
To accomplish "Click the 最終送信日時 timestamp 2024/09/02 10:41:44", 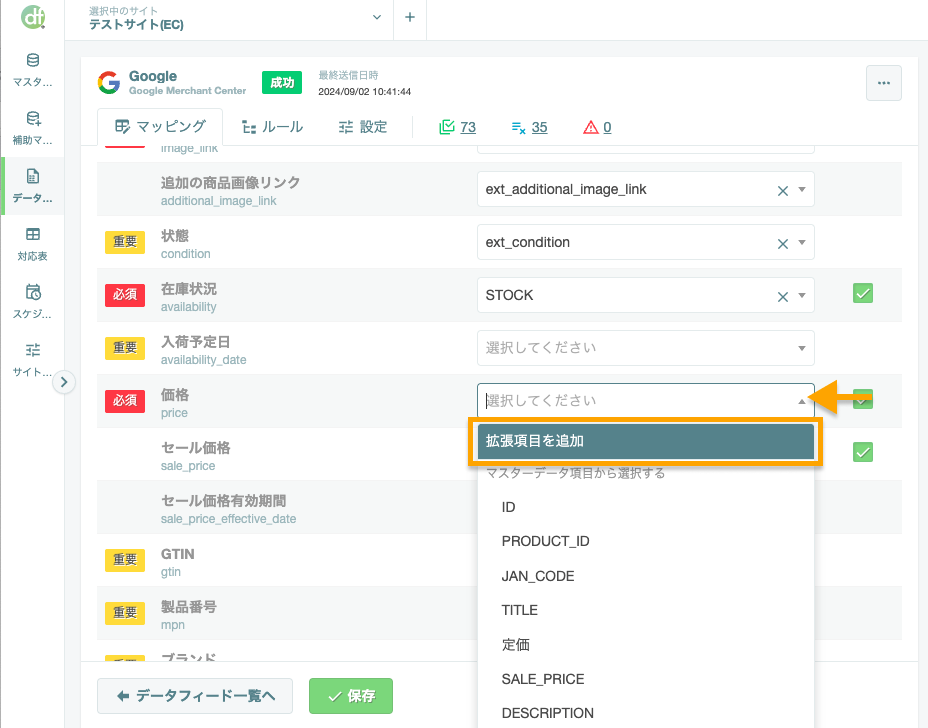I will (365, 92).
